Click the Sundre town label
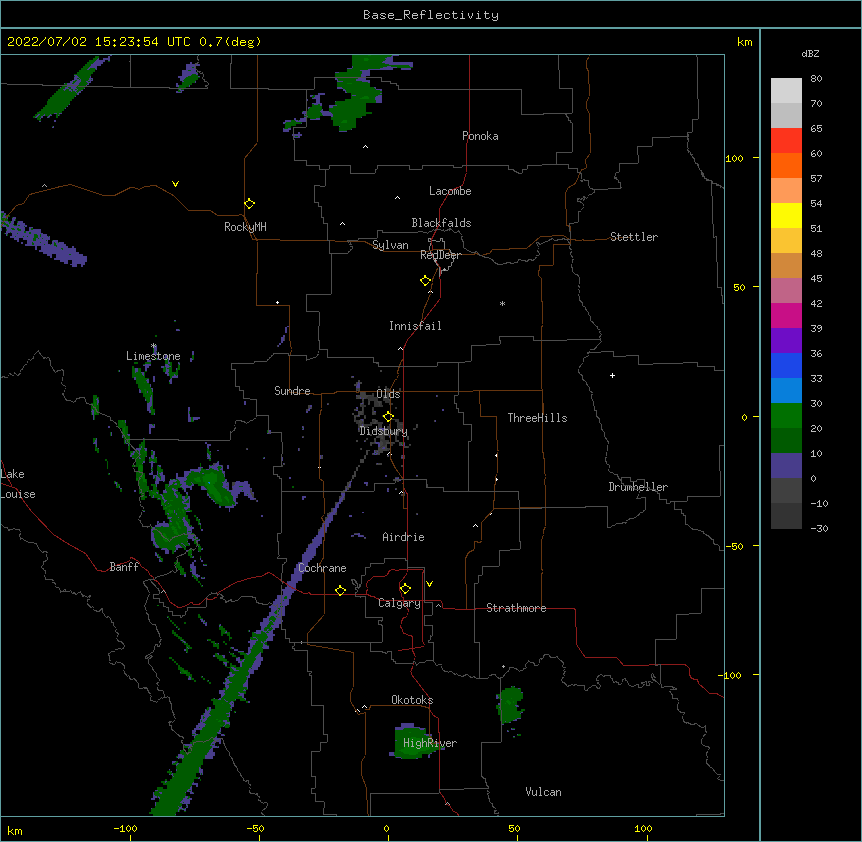Image resolution: width=862 pixels, height=842 pixels. click(x=292, y=391)
